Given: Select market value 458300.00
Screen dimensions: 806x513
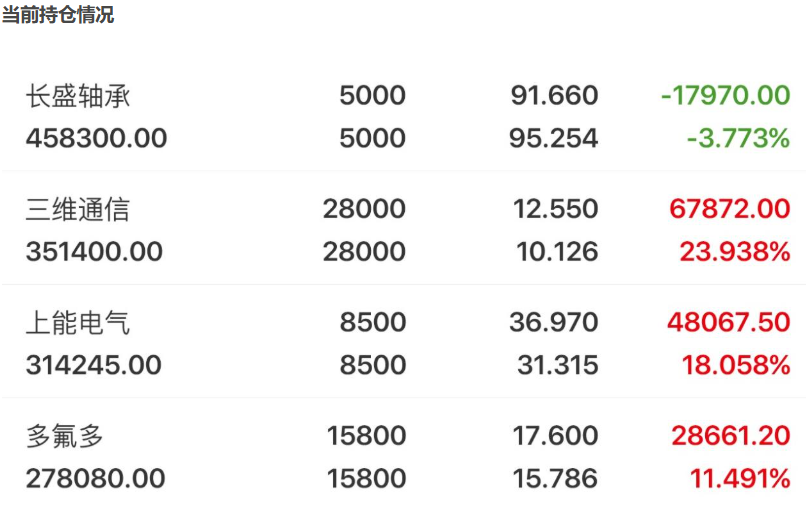Looking at the screenshot, I should [97, 138].
